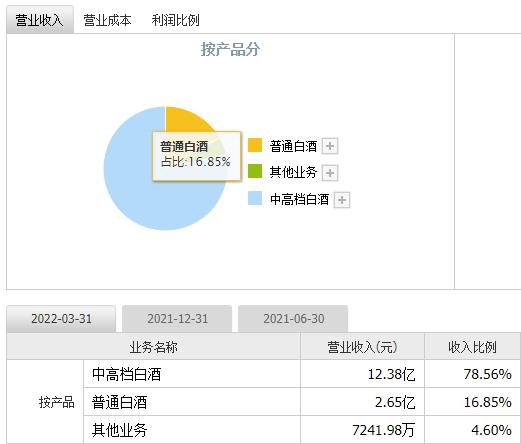Expand the 中高档白酒 plus icon
The height and width of the screenshot is (444, 521).
coord(342,200)
